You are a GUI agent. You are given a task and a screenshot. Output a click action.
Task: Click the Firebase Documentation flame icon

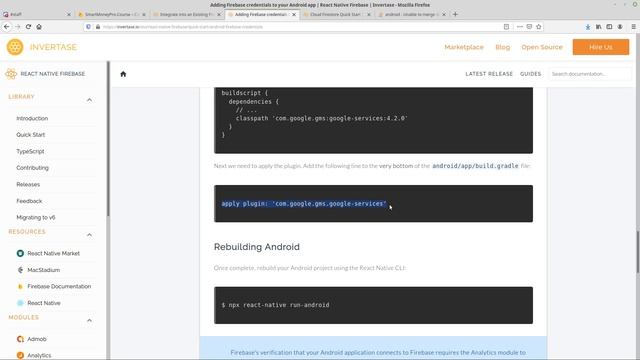[x=20, y=287]
